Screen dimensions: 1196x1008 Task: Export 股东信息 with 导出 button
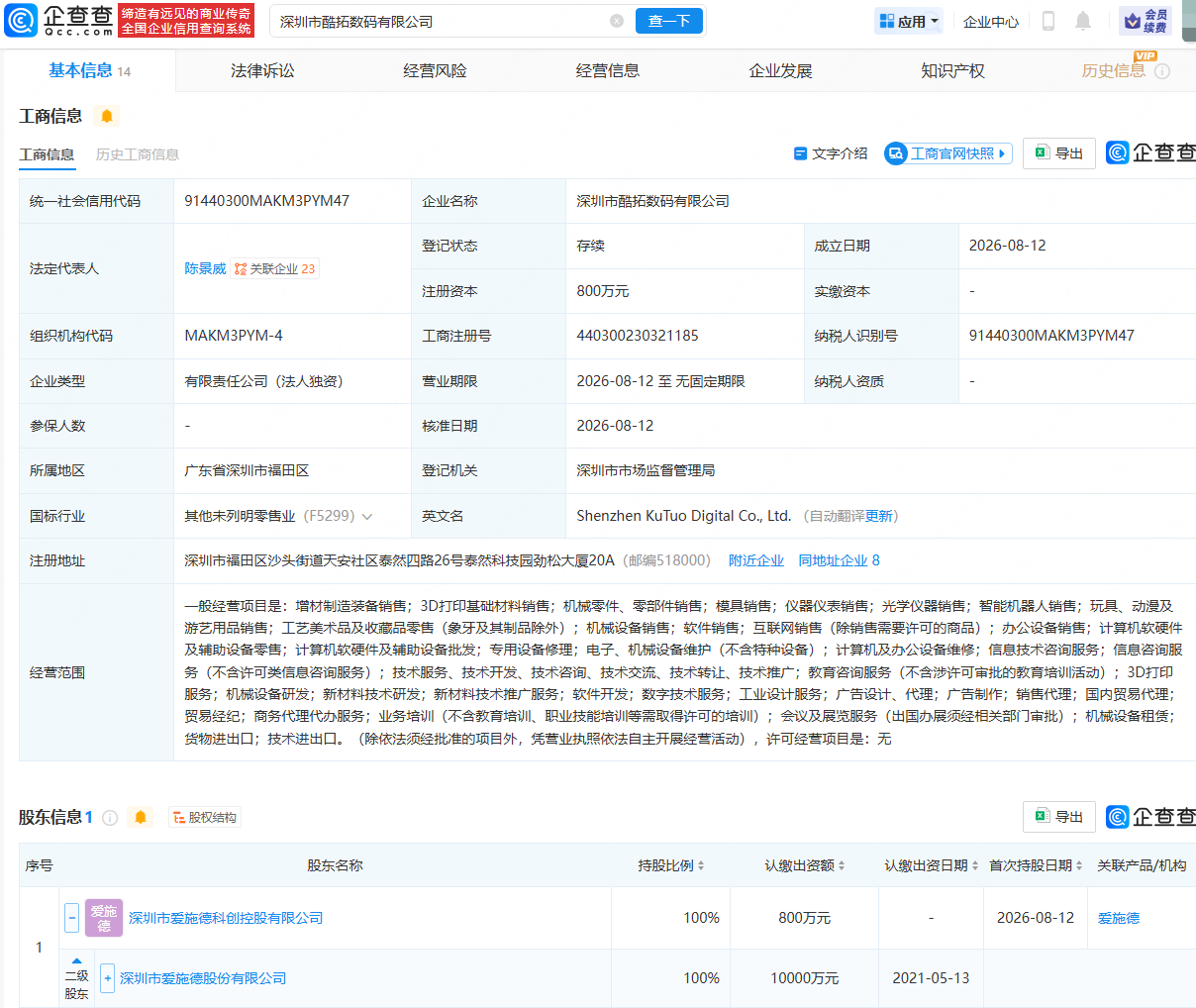tap(1059, 816)
